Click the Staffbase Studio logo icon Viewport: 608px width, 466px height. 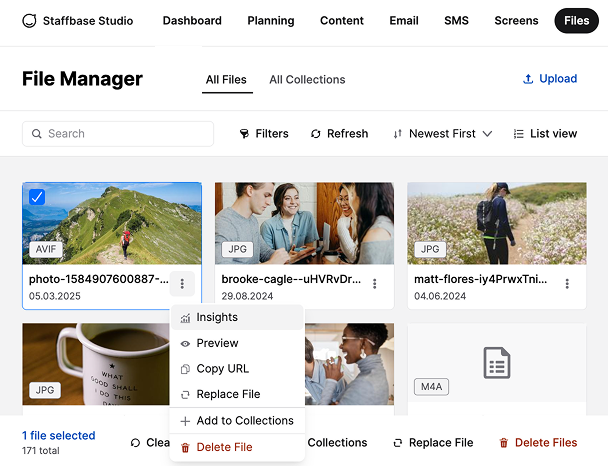pos(29,21)
